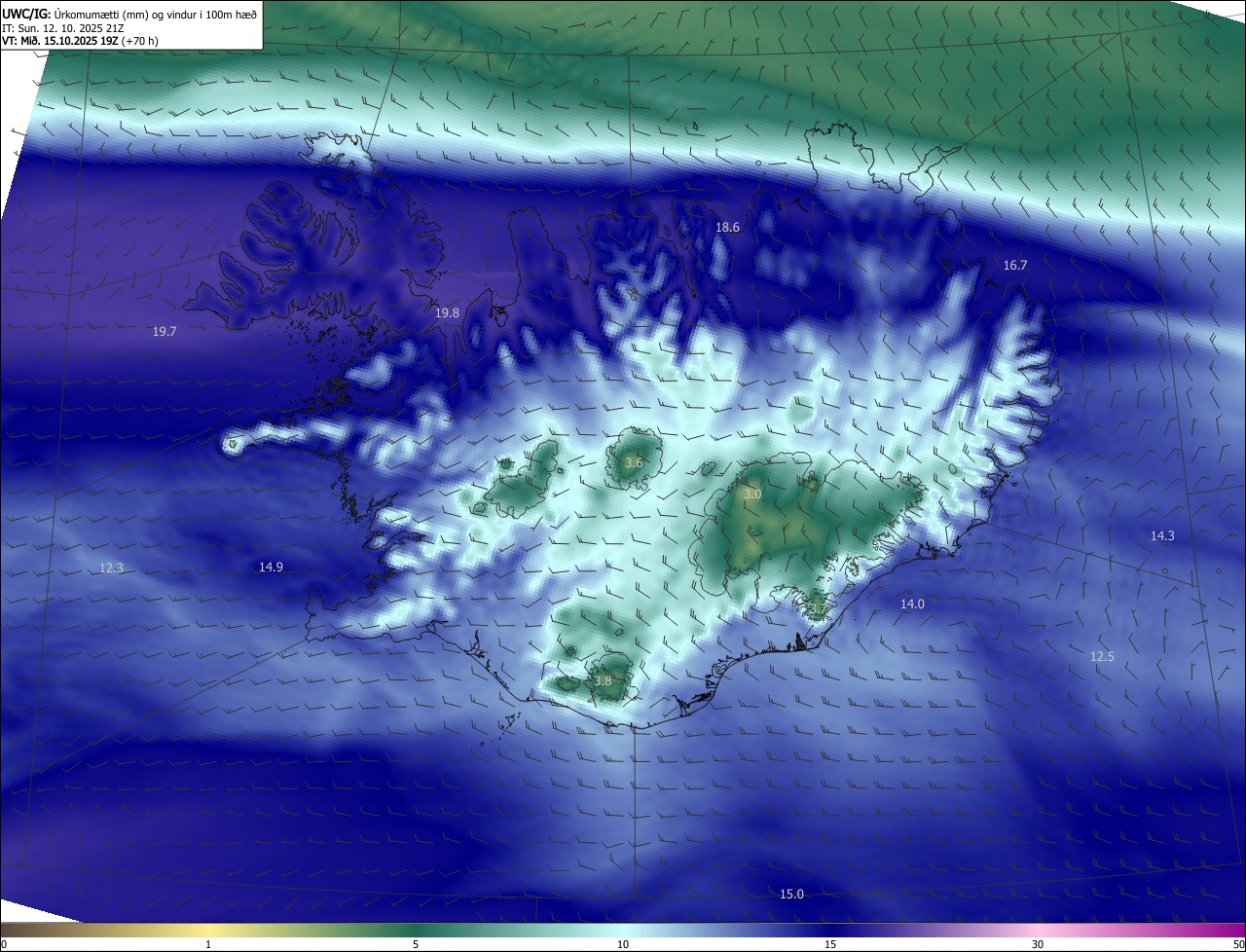
Task: Click the 19.7 value on the map
Action: pos(165,331)
